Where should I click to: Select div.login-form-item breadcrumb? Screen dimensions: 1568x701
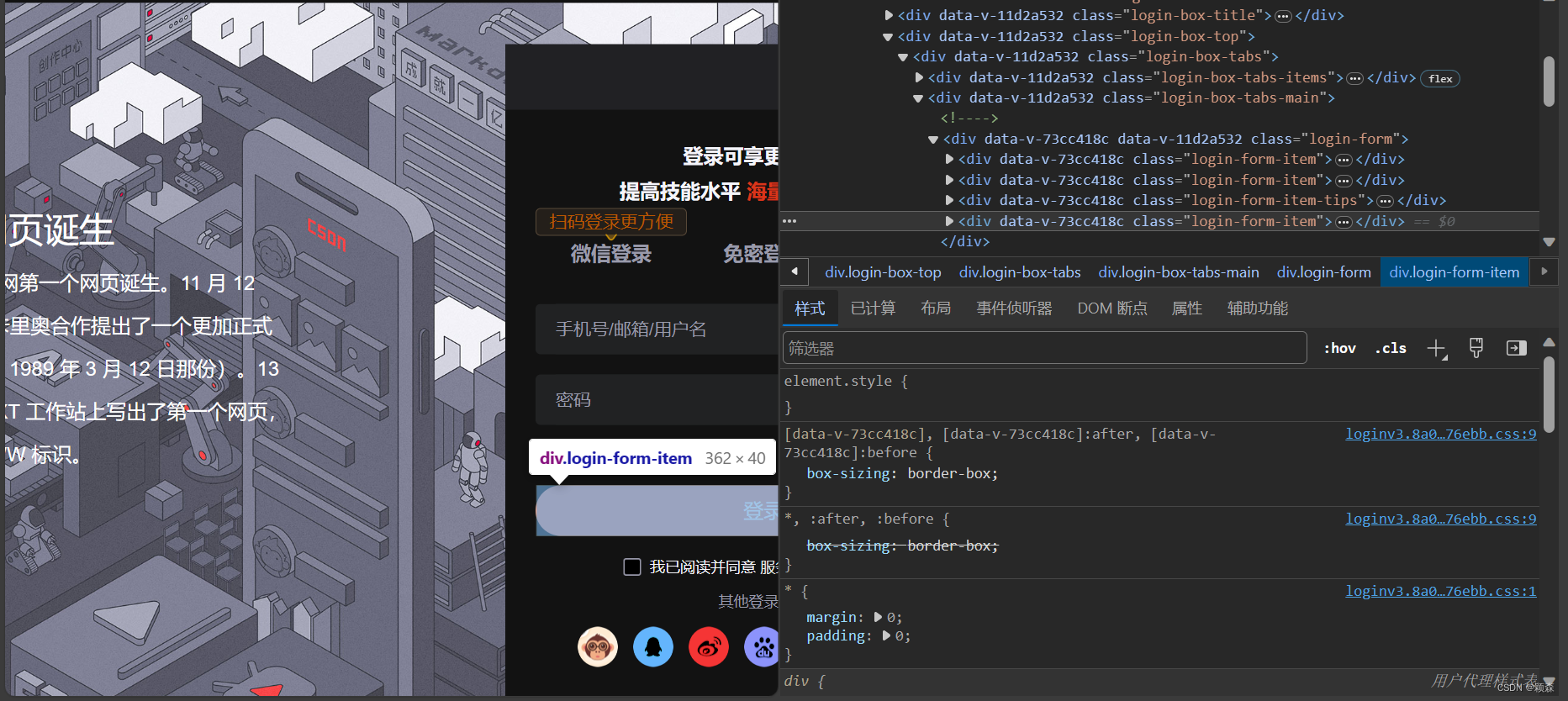tap(1454, 272)
